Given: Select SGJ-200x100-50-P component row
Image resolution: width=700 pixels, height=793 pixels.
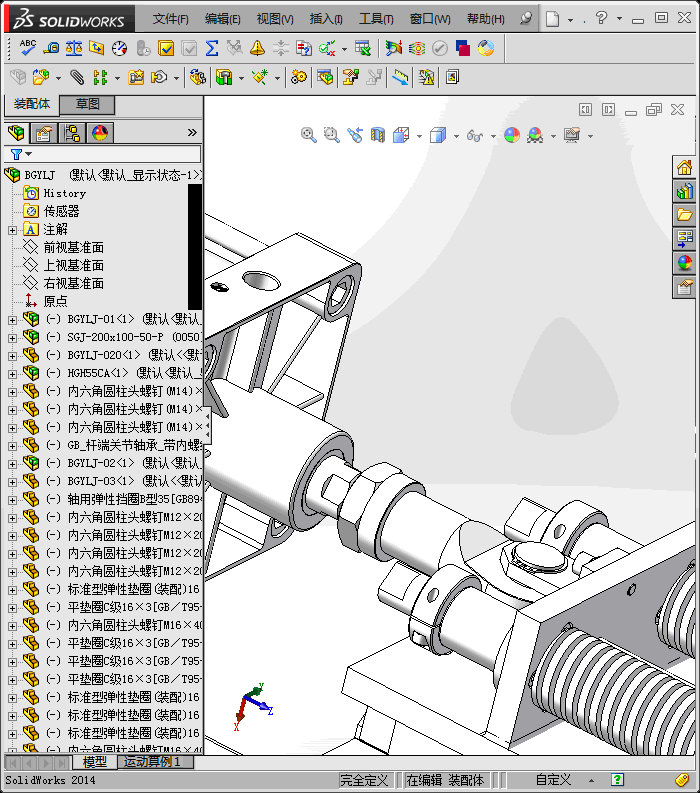Looking at the screenshot, I should click(113, 337).
